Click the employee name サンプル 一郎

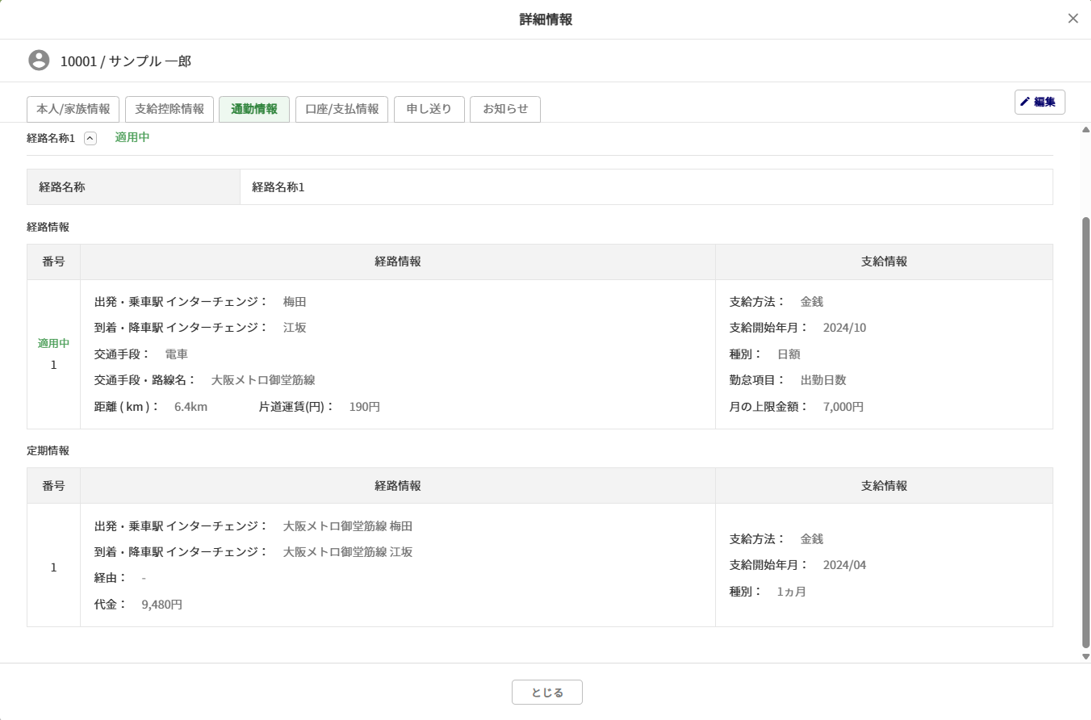click(150, 61)
